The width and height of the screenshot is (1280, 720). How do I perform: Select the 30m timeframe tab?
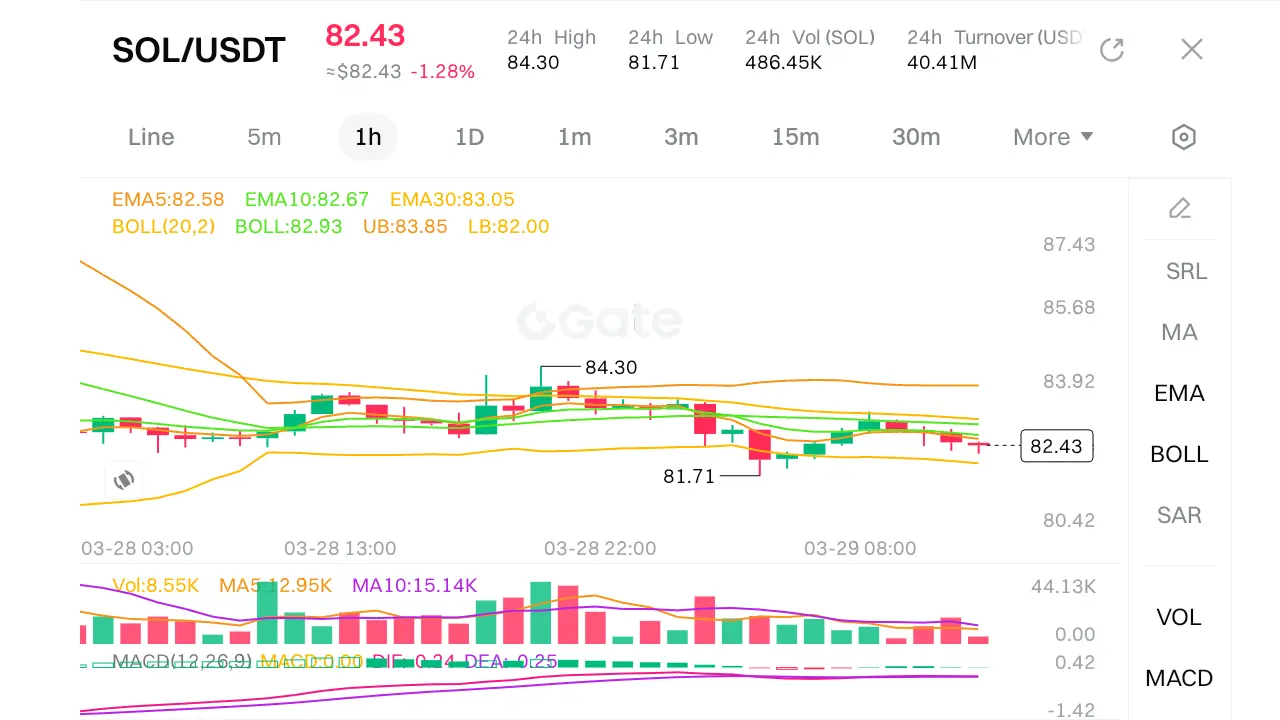coord(916,137)
